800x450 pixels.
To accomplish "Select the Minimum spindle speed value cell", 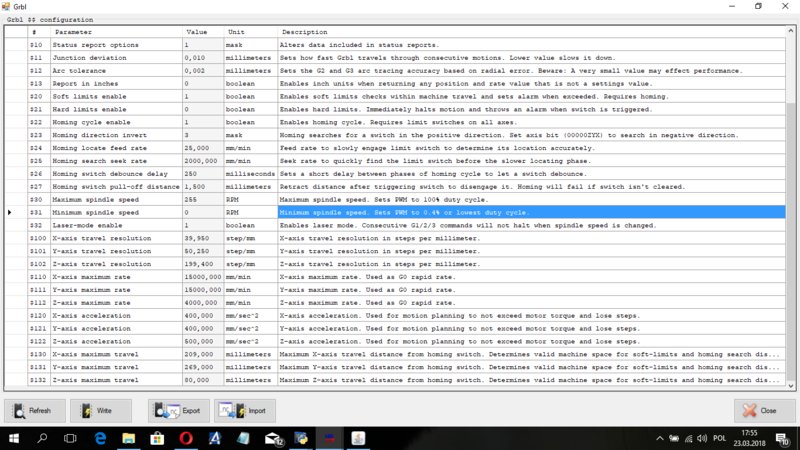I will point(203,212).
